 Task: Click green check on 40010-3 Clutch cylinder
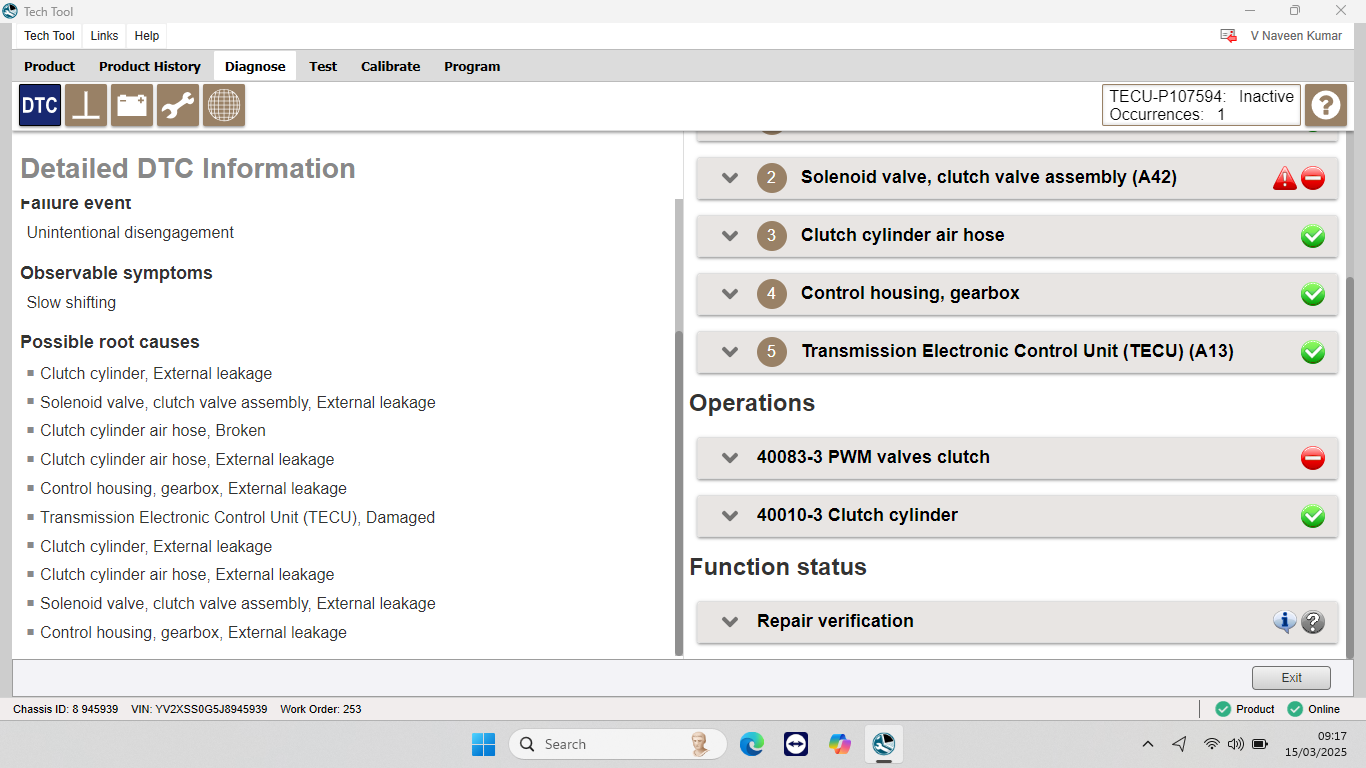1313,517
